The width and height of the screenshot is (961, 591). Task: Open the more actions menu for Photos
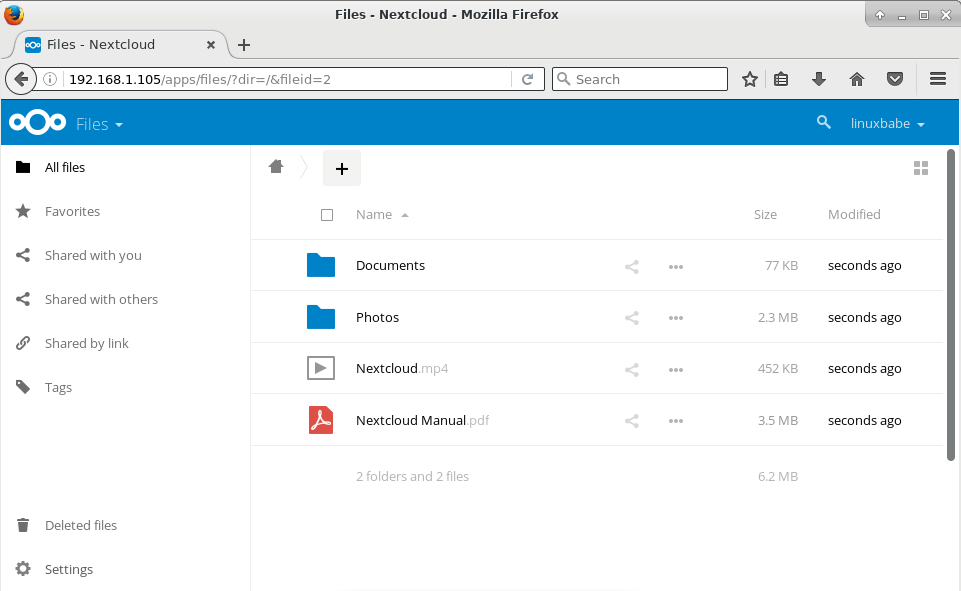pyautogui.click(x=676, y=318)
